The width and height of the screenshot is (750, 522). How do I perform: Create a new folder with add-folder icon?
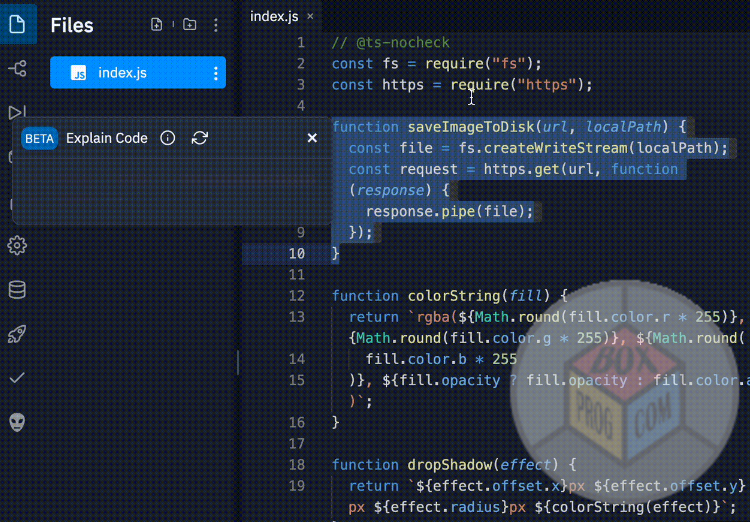[x=189, y=25]
